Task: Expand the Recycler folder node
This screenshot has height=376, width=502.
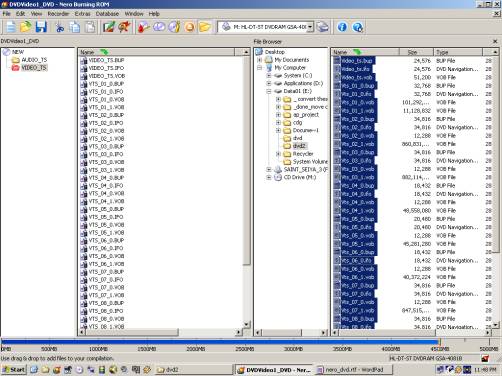Action: (278, 154)
